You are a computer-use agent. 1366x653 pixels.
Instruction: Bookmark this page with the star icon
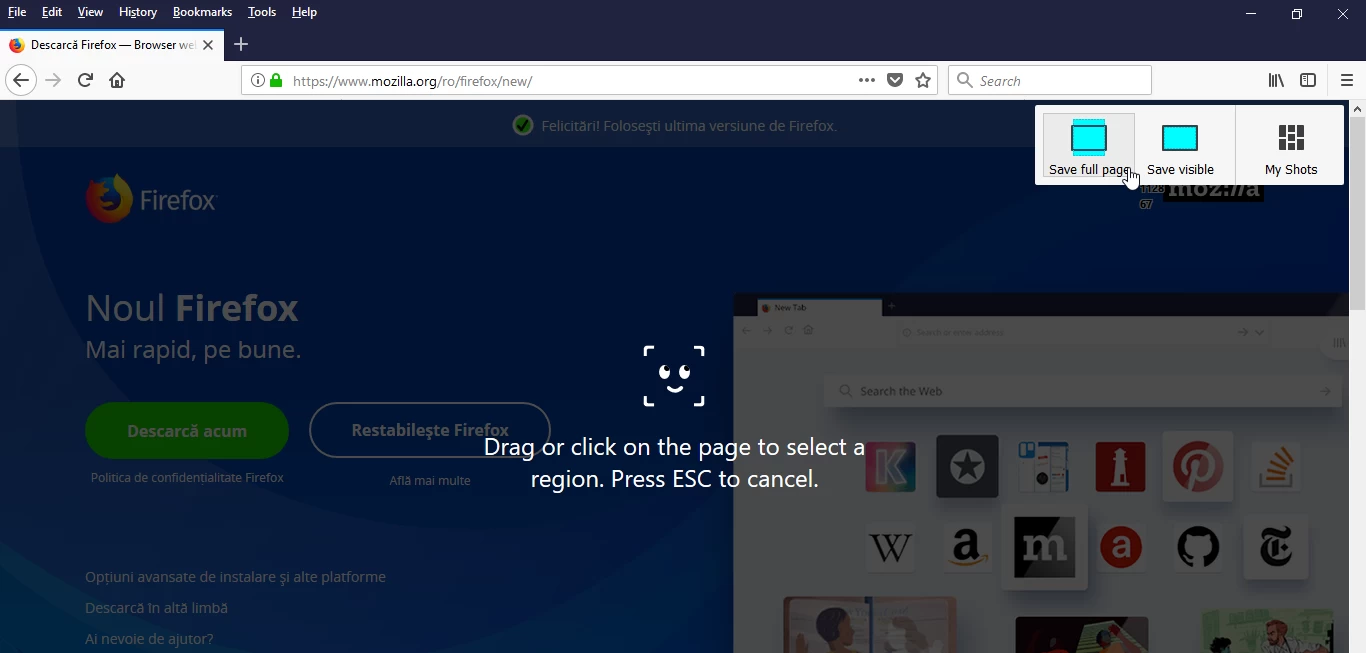click(923, 80)
